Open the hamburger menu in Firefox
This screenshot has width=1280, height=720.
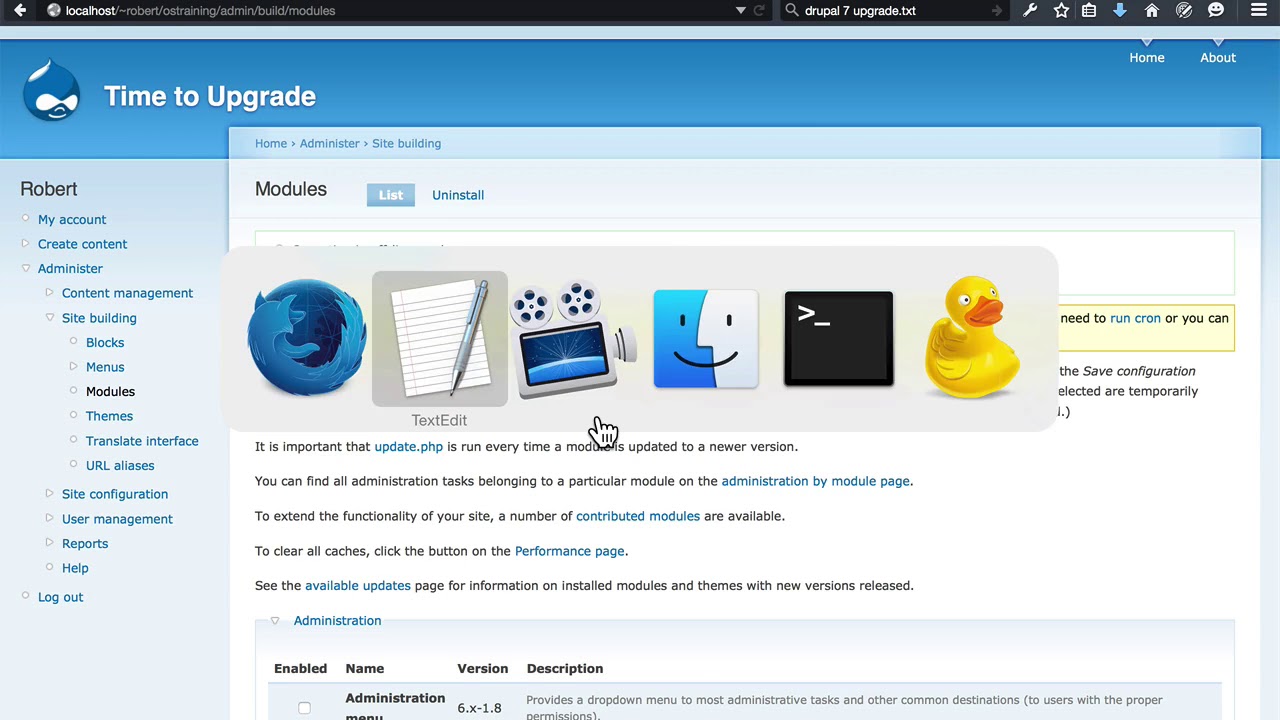pos(1258,10)
